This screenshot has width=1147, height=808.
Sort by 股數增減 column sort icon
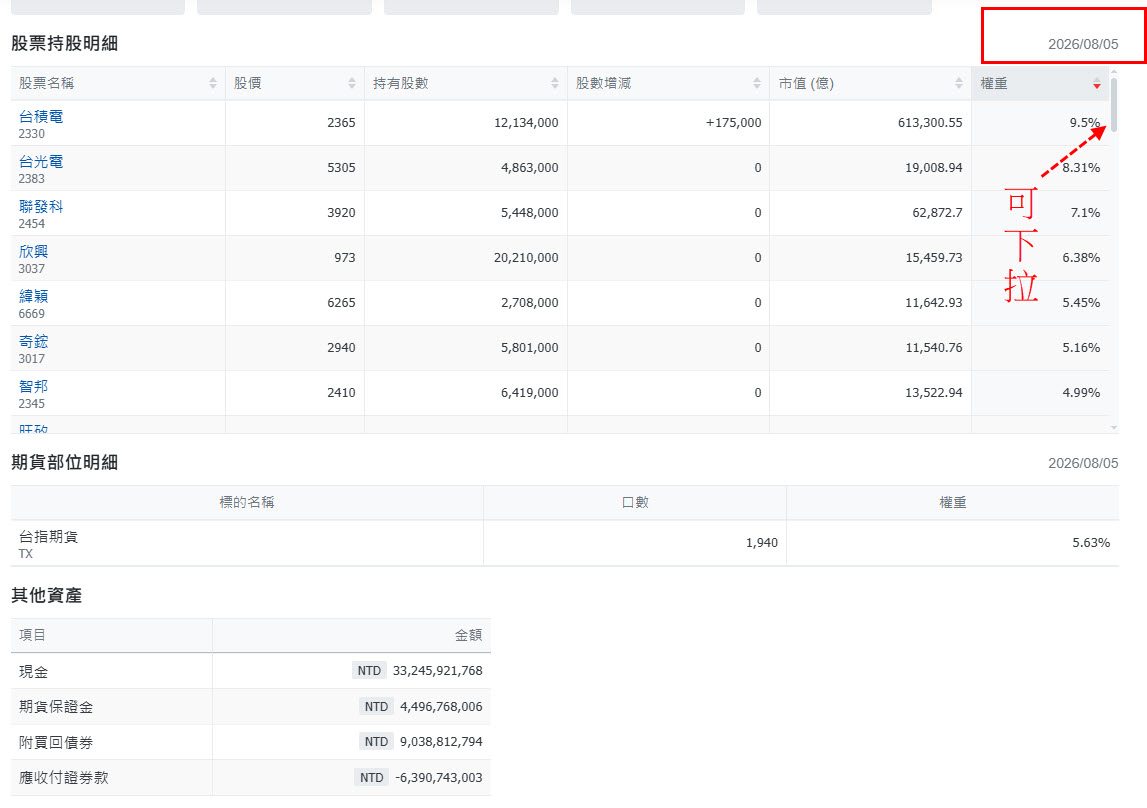756,83
